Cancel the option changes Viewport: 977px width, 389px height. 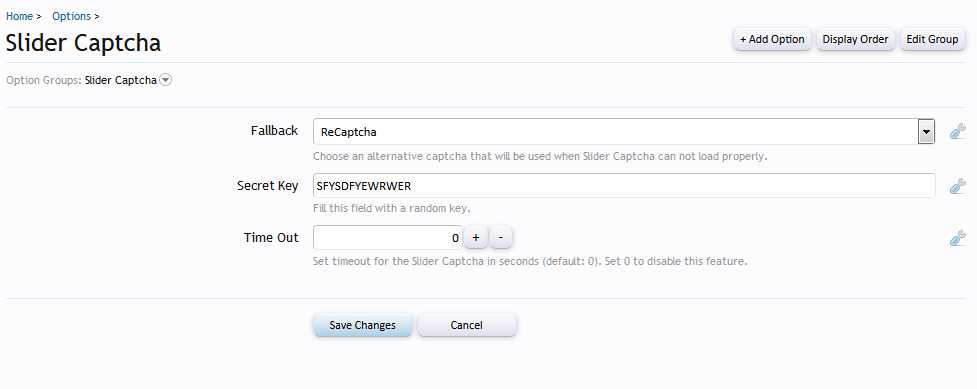coord(467,325)
